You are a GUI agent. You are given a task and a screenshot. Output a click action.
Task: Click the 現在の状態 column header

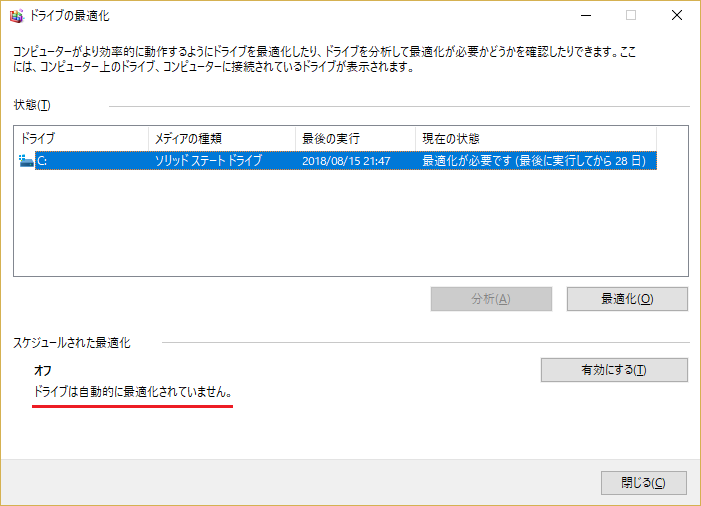535,138
